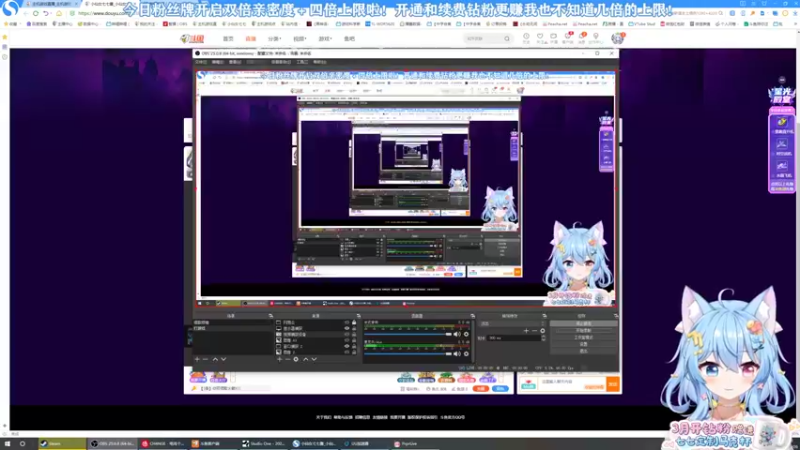Open watch history icon in Douyu header

526,38
